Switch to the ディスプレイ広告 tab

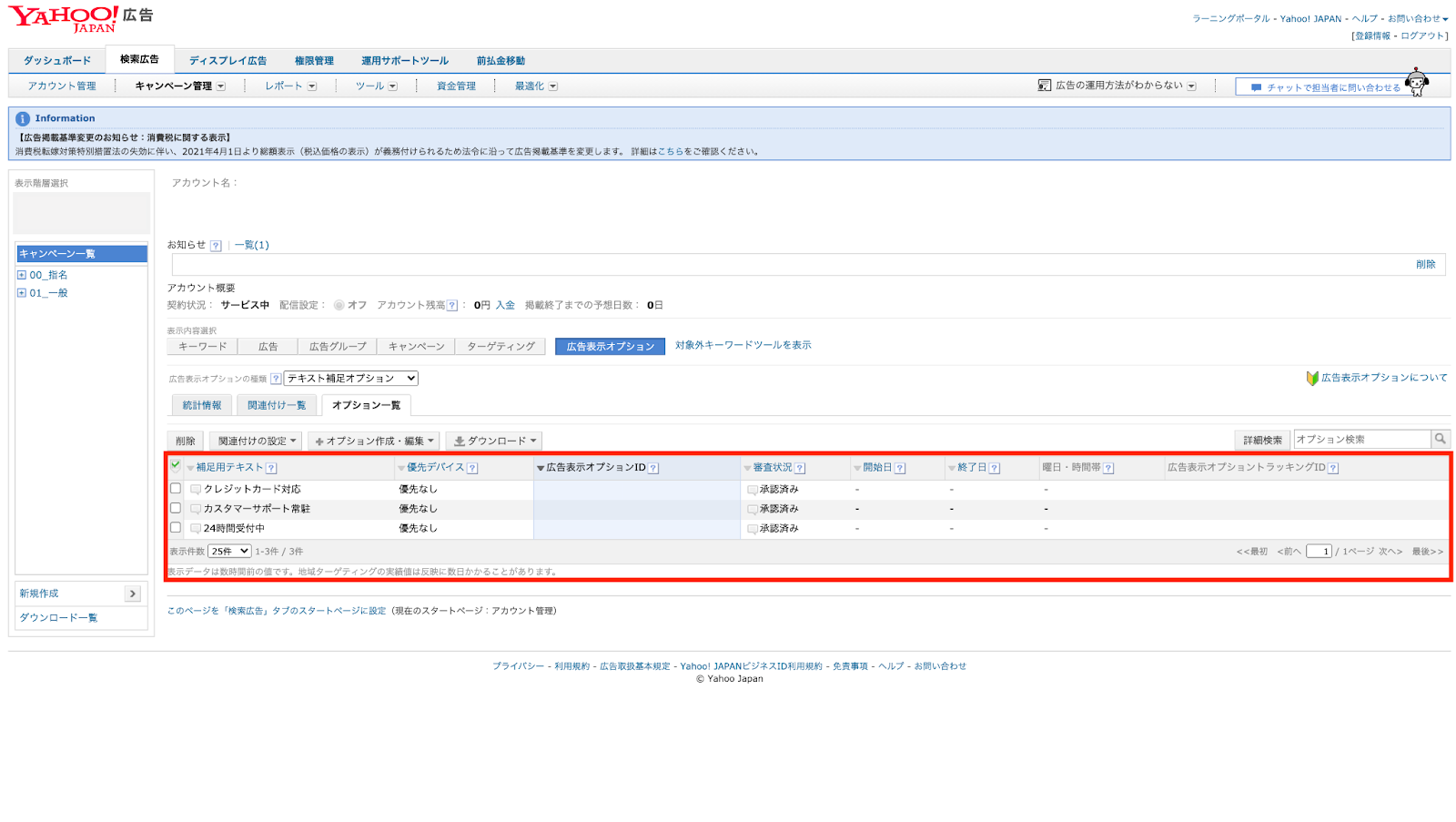coord(228,61)
